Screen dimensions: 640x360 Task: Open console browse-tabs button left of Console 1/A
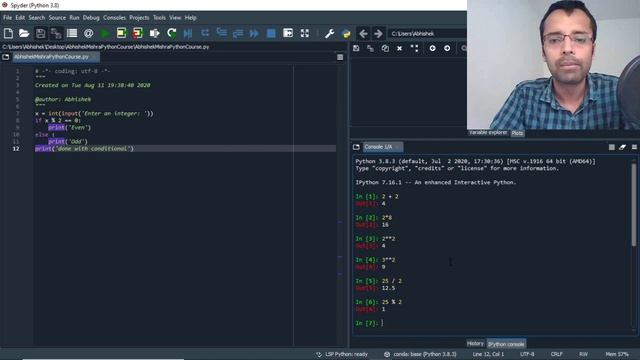[x=356, y=147]
